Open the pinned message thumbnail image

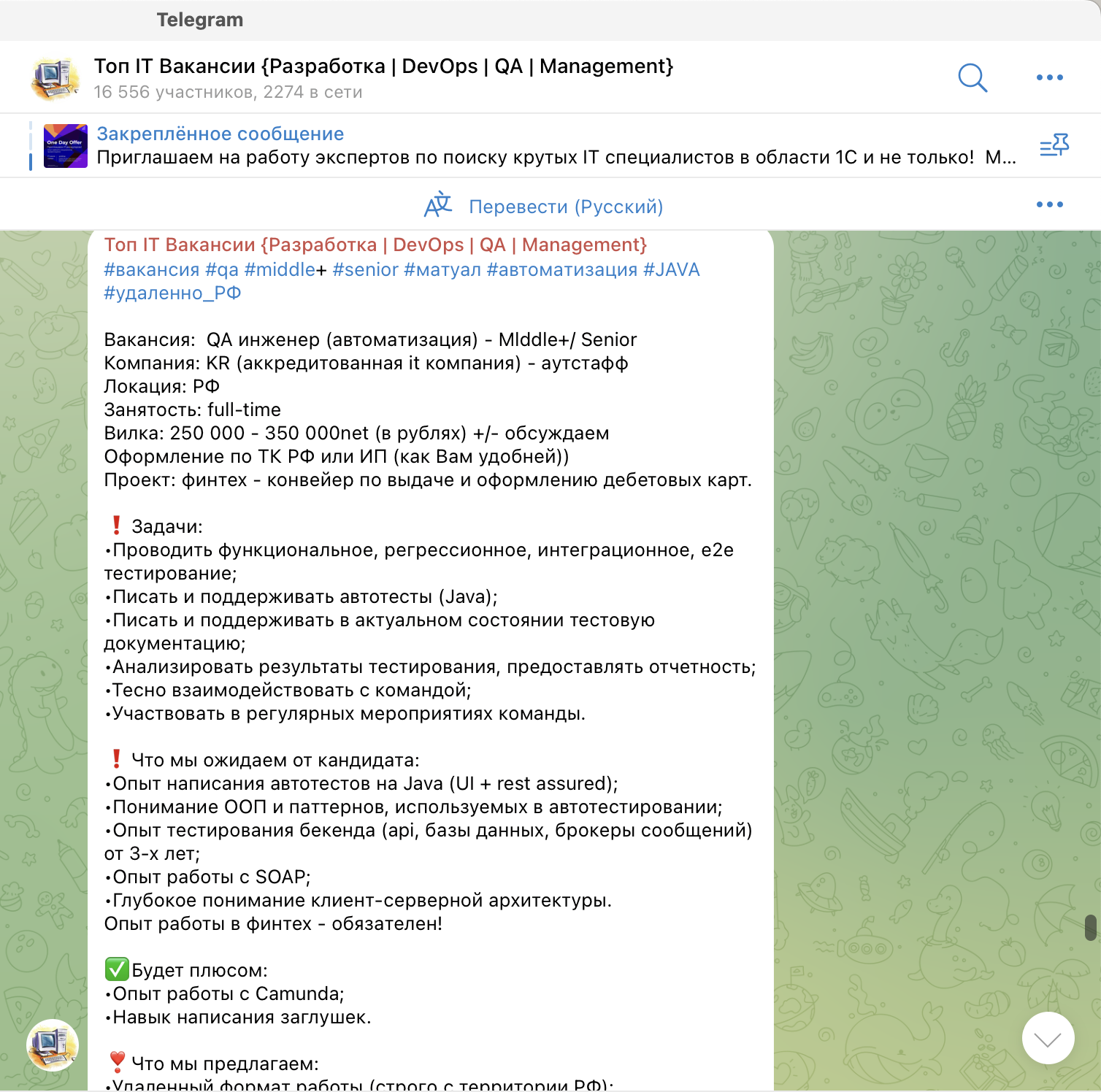66,145
